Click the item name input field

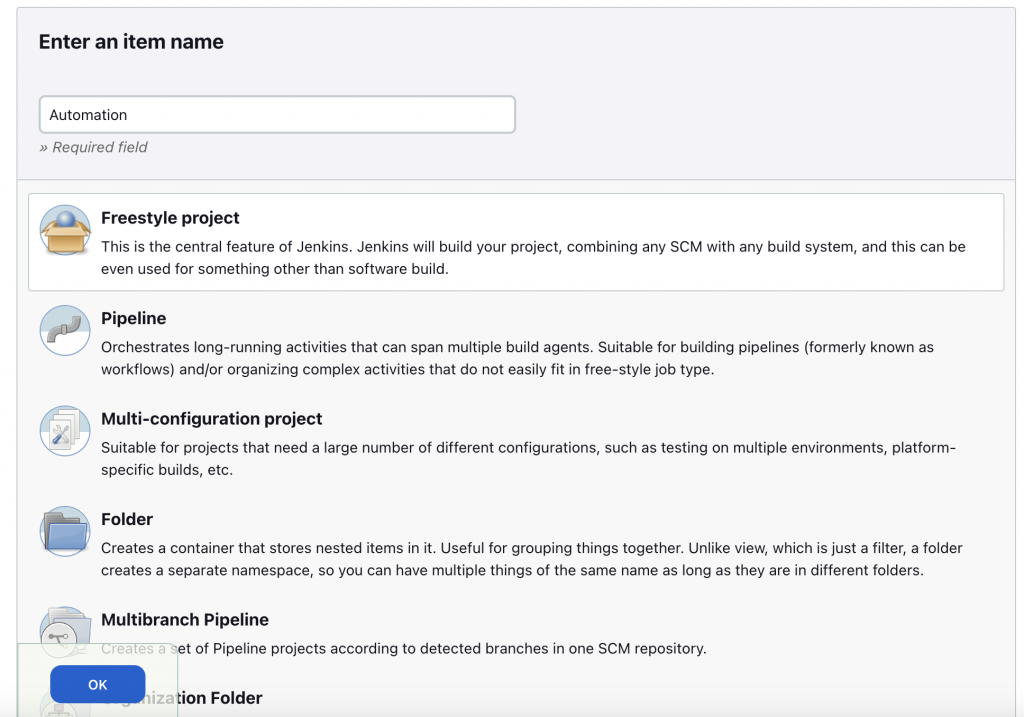point(277,115)
